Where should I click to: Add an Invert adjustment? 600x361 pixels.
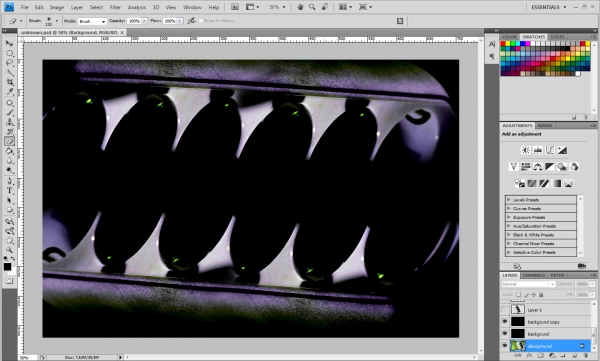coord(520,183)
